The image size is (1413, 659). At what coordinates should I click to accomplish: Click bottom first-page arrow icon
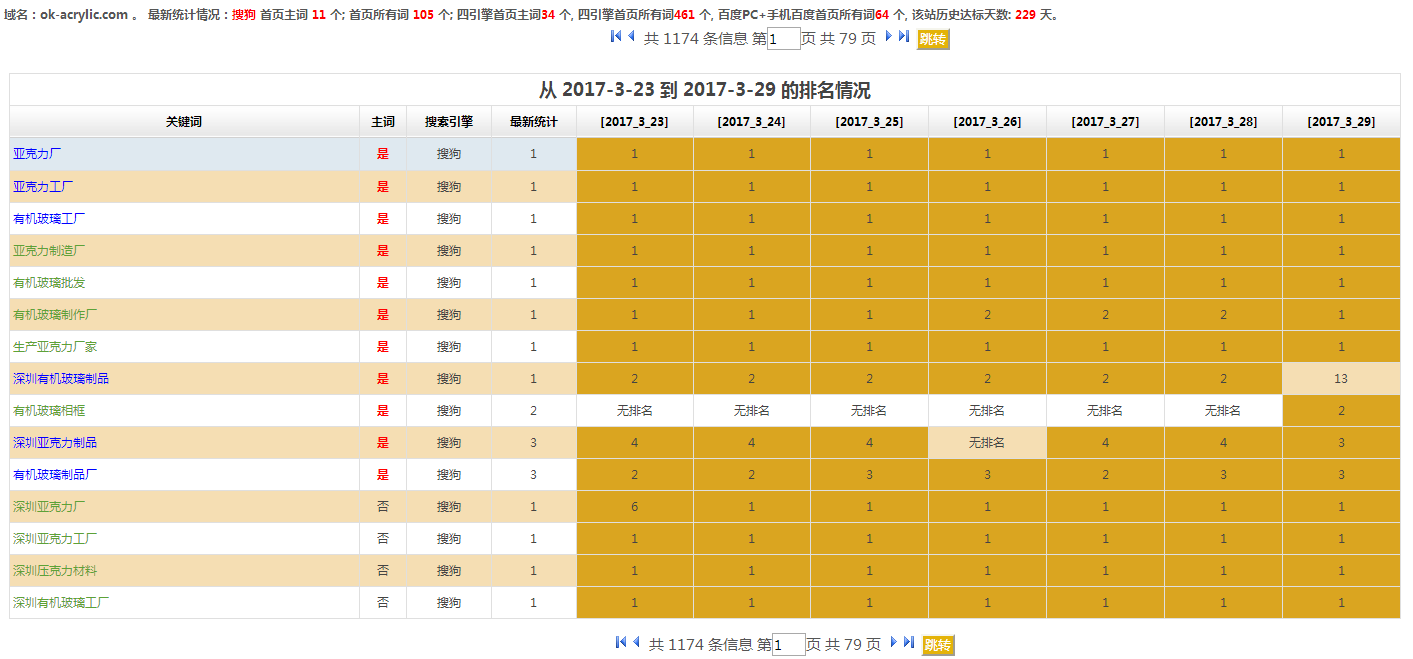[621, 643]
